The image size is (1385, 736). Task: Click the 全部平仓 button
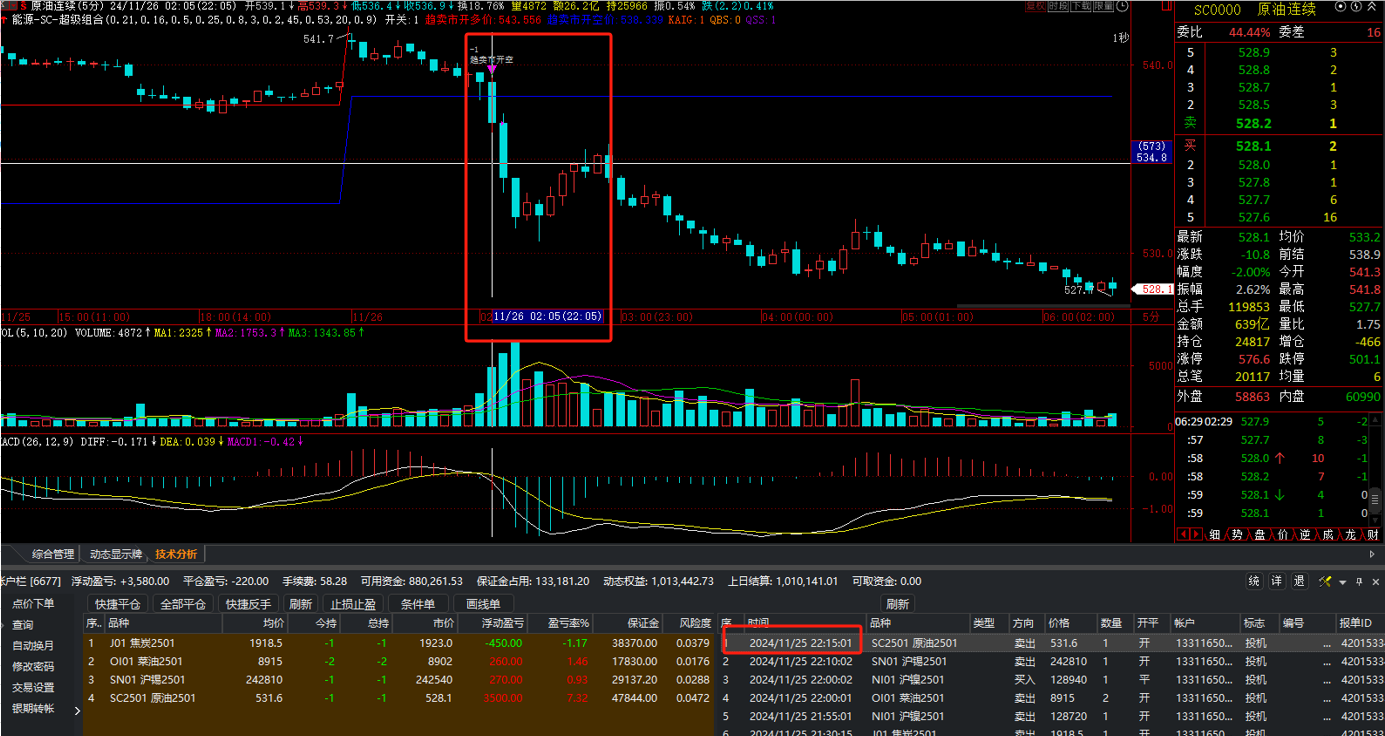coord(183,604)
